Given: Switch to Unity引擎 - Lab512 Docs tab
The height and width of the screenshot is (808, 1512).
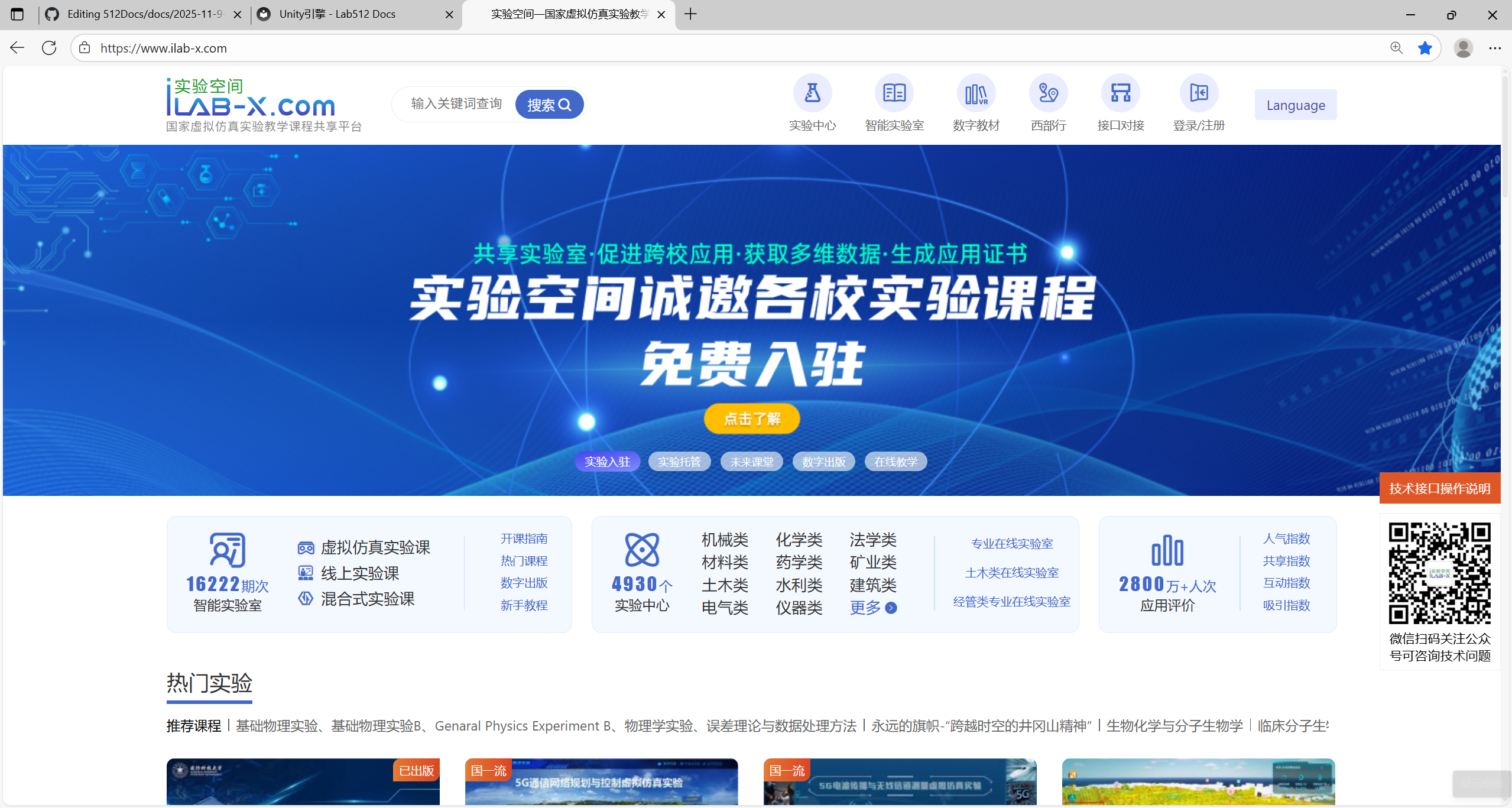Looking at the screenshot, I should 337,14.
